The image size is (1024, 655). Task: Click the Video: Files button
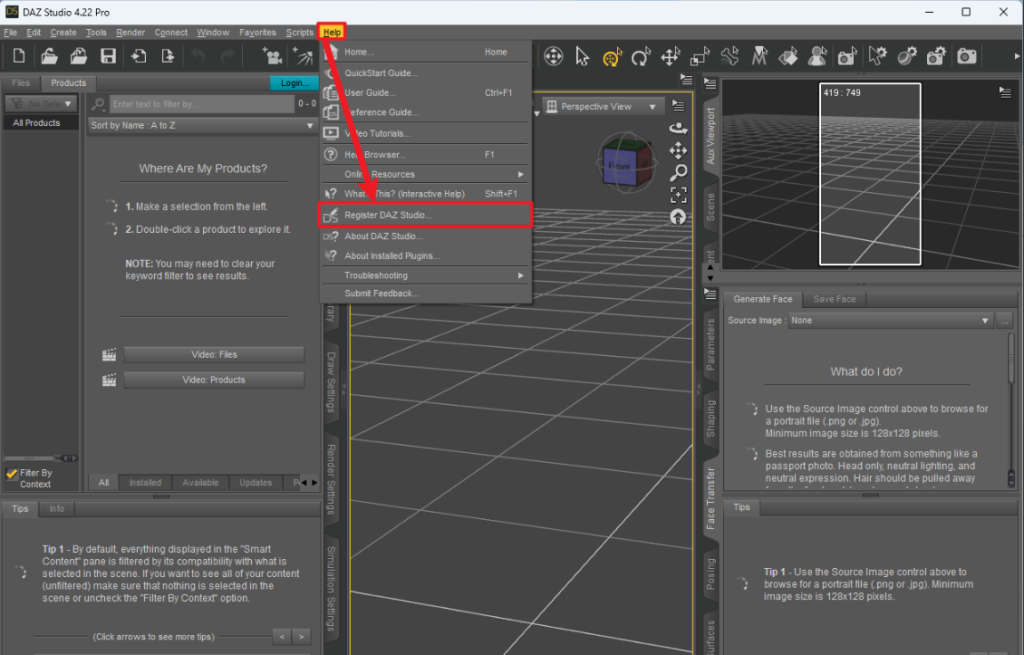(x=214, y=354)
